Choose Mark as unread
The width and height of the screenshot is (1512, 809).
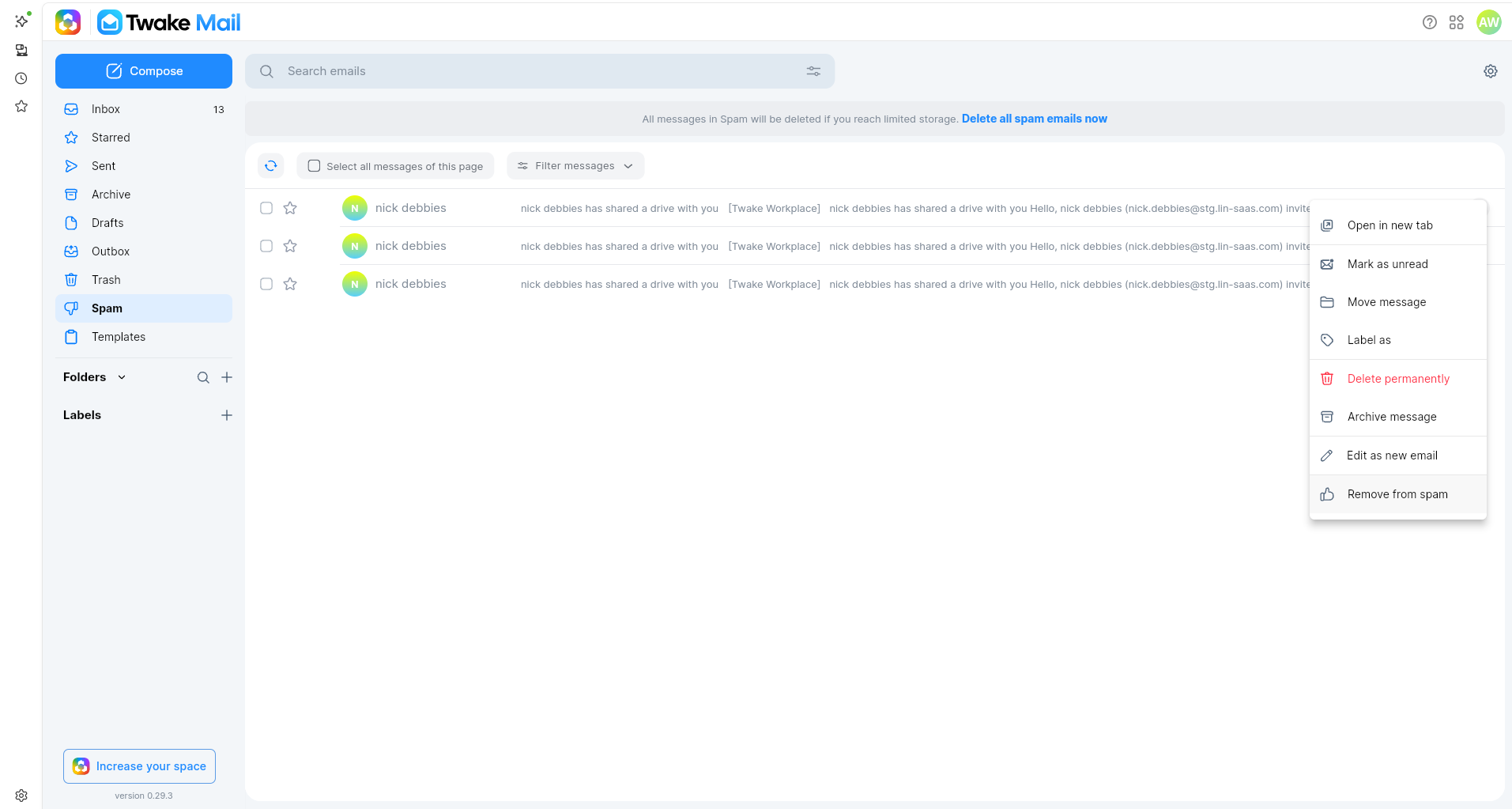1397,264
